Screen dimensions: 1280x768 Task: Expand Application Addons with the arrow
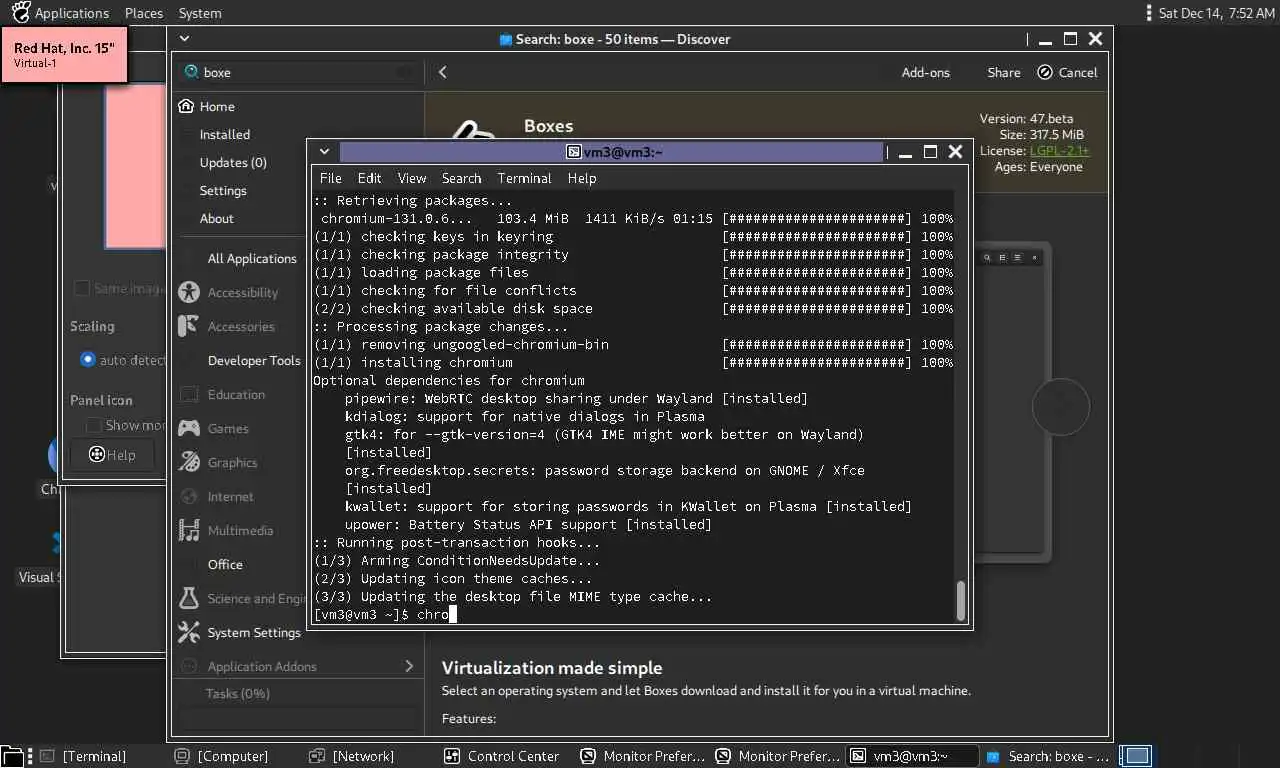pos(408,666)
